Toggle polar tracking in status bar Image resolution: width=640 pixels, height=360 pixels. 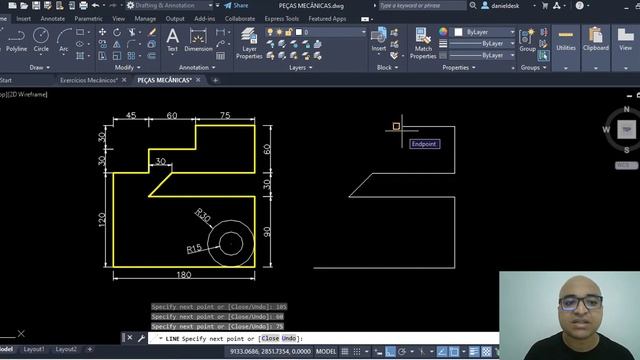pyautogui.click(x=402, y=351)
